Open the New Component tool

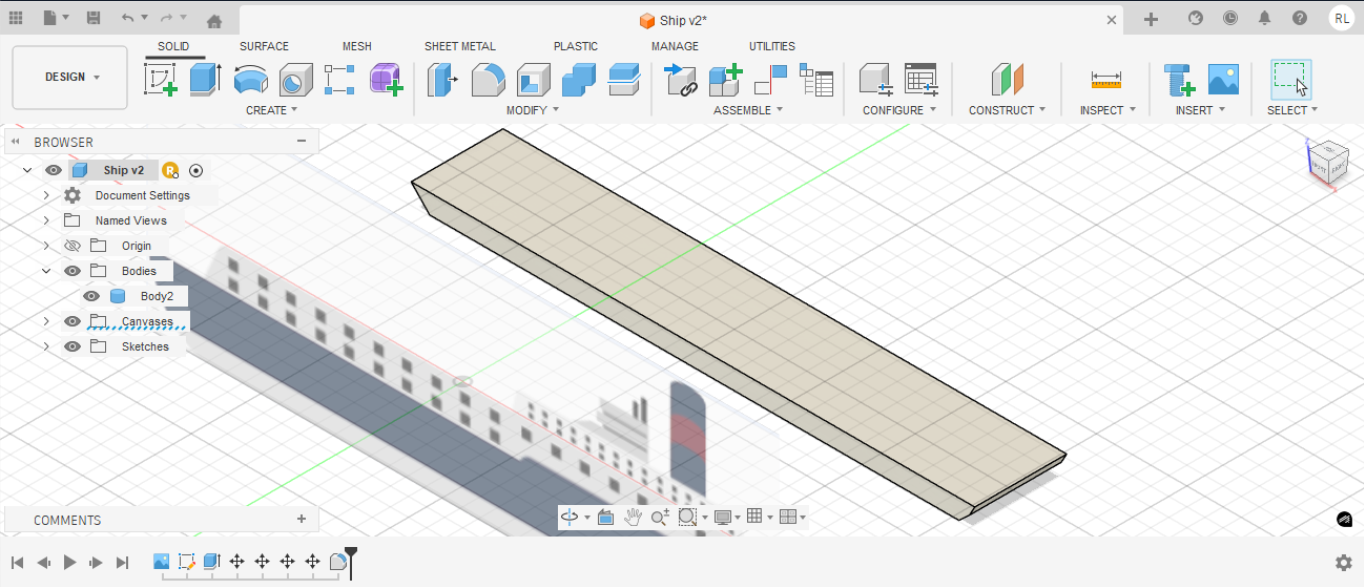coord(724,77)
